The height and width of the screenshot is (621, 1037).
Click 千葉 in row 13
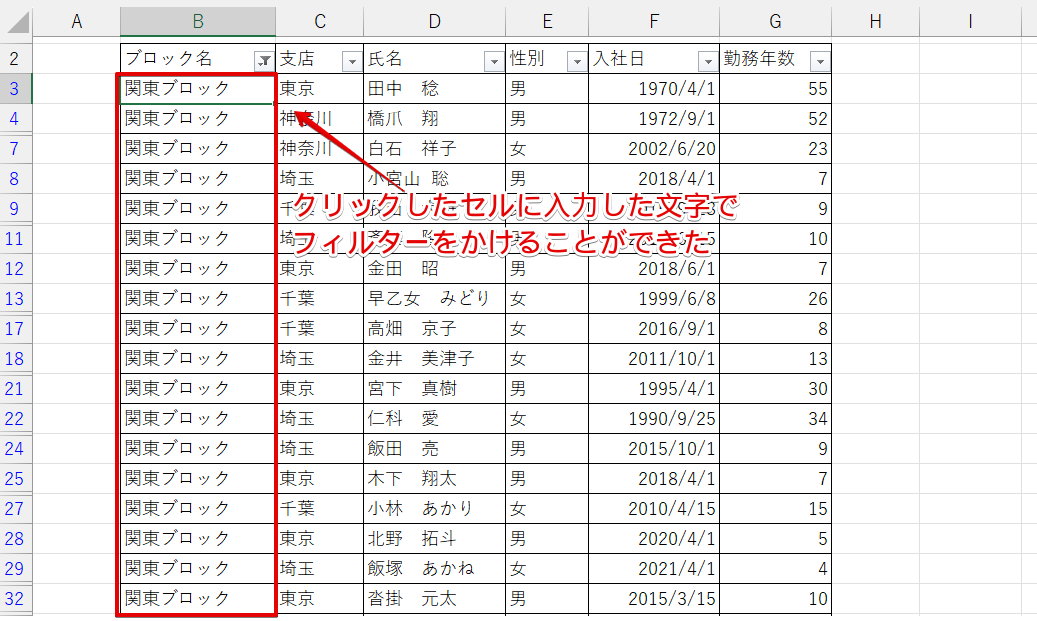pyautogui.click(x=297, y=299)
